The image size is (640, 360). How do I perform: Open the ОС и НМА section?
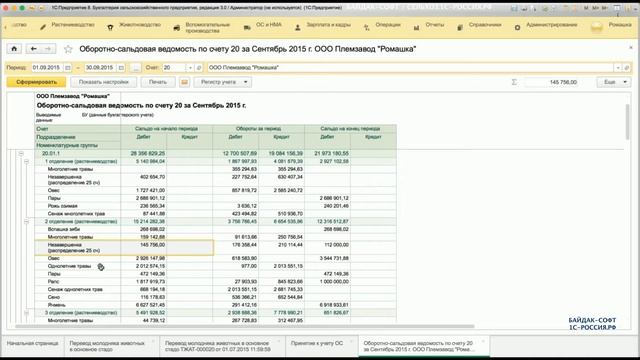(x=262, y=26)
